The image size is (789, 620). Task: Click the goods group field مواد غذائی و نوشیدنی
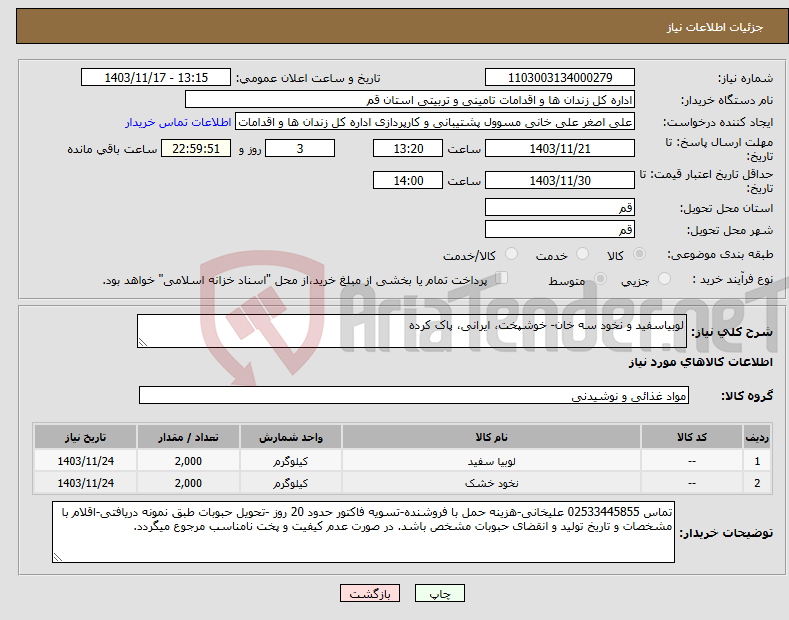[414, 396]
